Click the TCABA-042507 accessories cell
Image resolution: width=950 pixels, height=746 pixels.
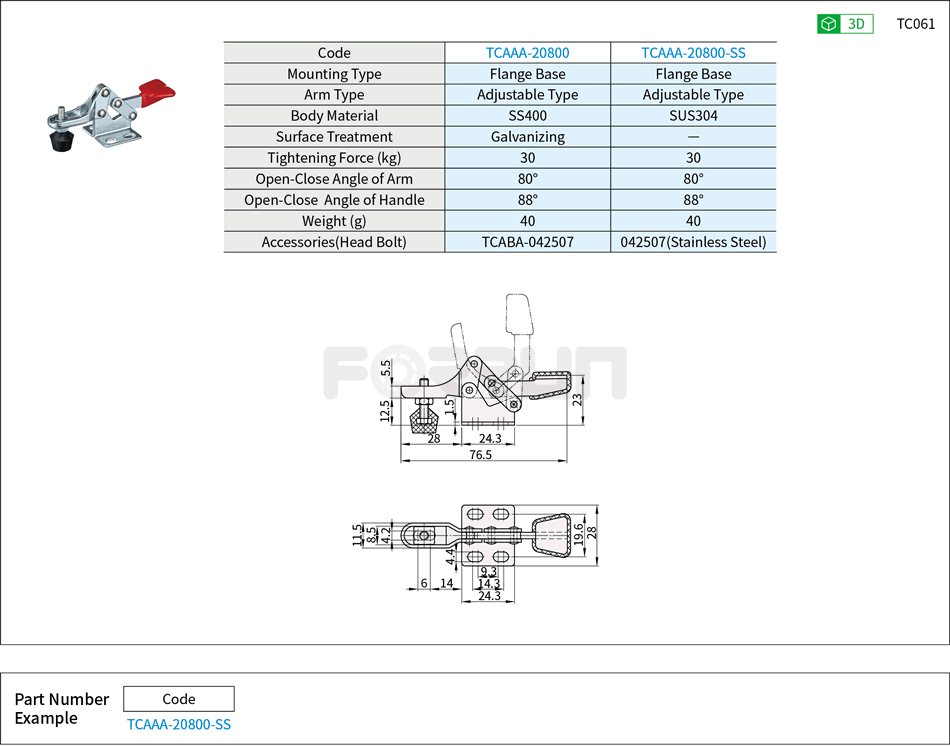coord(527,241)
